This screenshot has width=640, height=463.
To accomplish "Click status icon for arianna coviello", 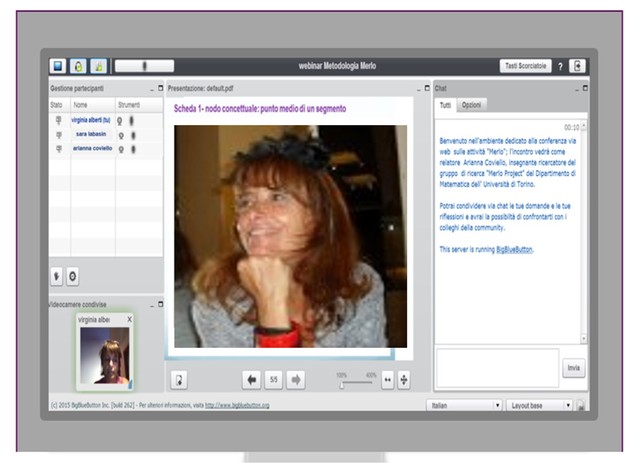I will click(x=59, y=149).
